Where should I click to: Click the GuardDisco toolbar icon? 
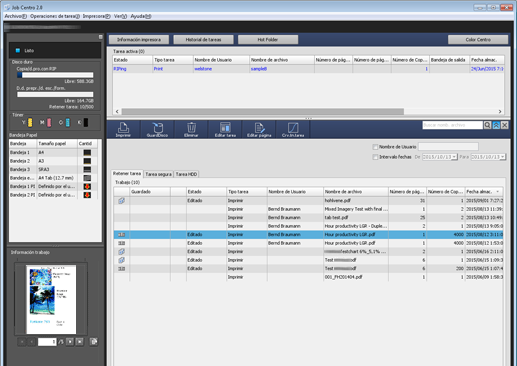pyautogui.click(x=157, y=129)
